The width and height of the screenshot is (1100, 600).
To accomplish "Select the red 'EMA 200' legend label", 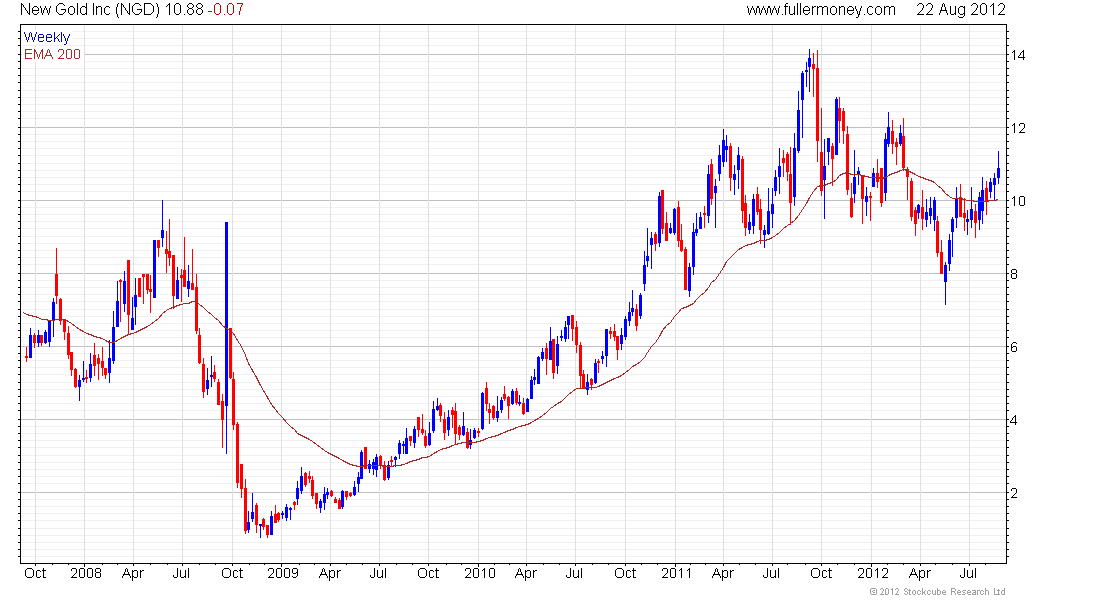I will click(53, 54).
